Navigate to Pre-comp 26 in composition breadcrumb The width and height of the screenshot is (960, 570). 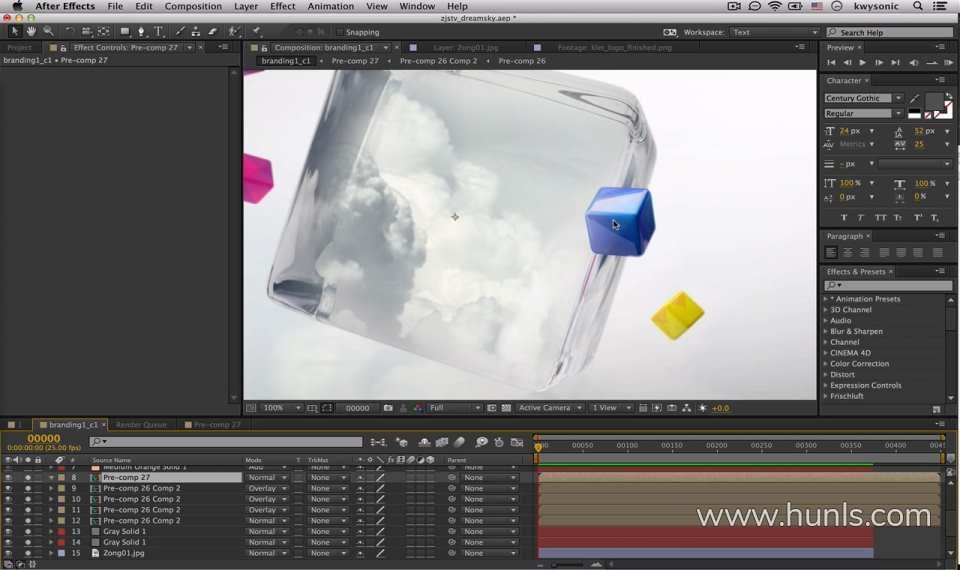tap(522, 61)
